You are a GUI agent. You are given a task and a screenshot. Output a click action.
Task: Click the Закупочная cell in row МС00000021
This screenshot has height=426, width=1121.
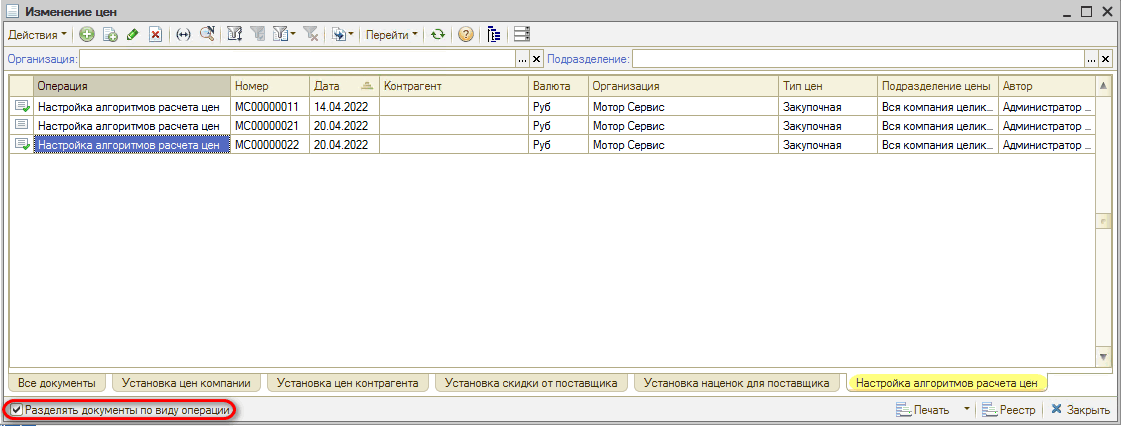(x=829, y=126)
